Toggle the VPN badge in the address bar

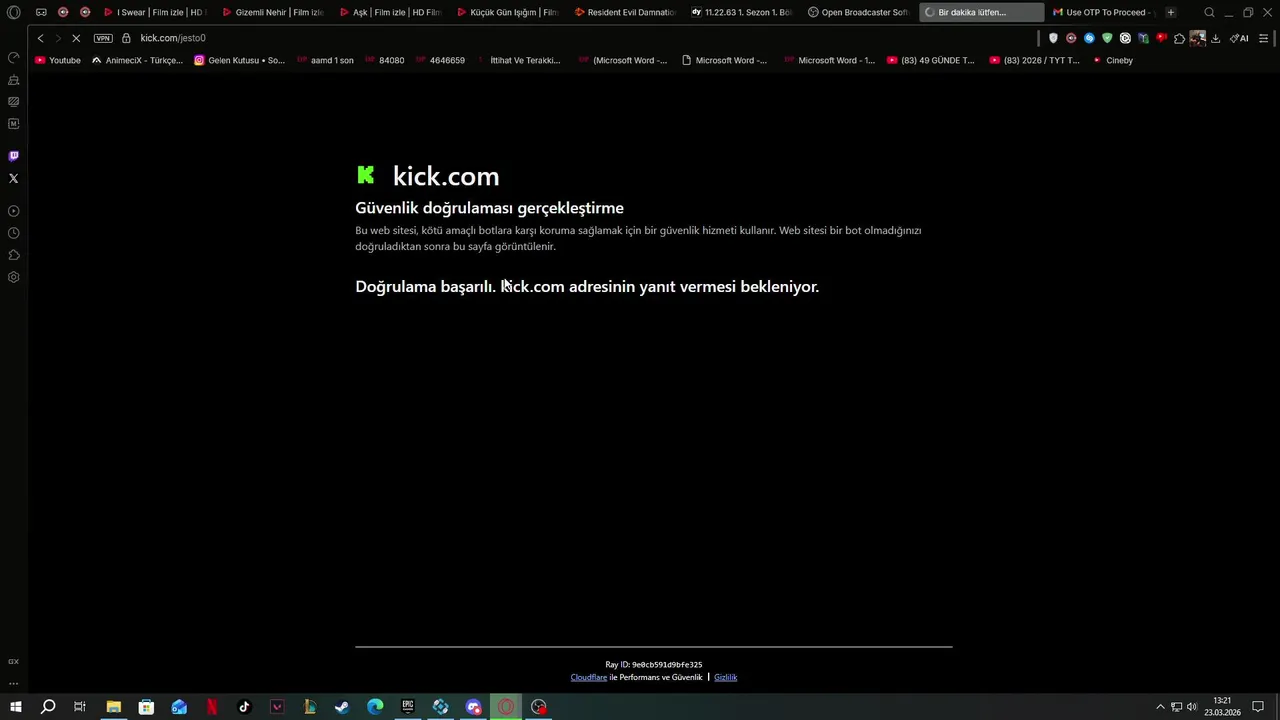click(x=103, y=38)
